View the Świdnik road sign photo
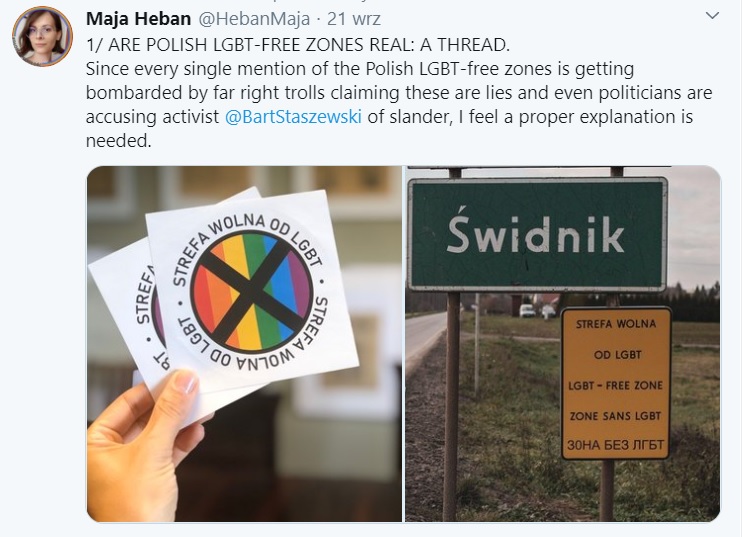This screenshot has width=744, height=537. coord(563,344)
